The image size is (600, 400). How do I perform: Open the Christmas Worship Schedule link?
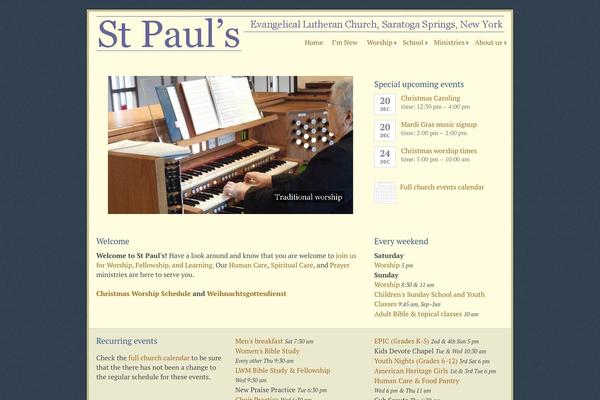point(143,294)
